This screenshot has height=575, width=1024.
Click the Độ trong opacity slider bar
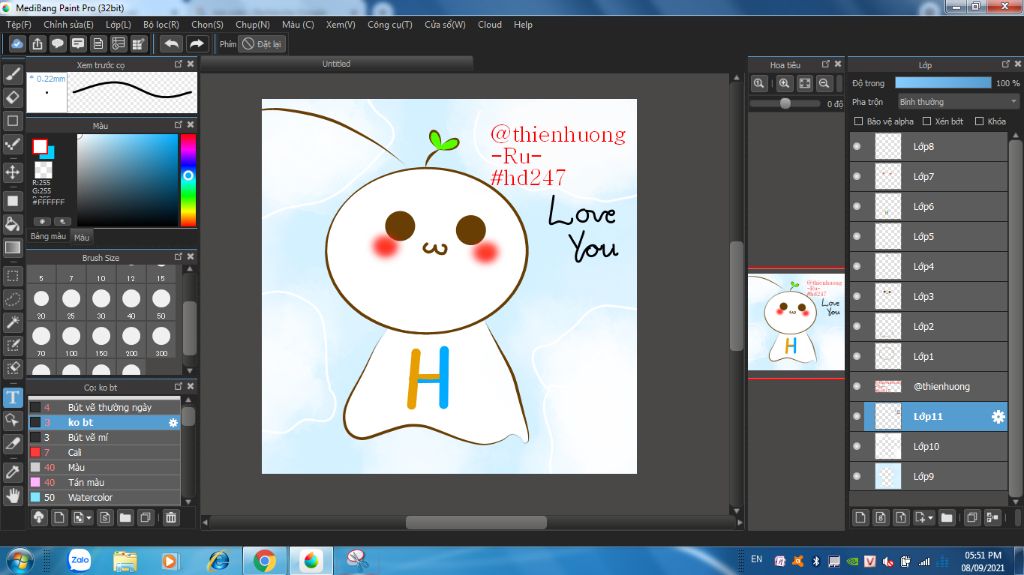(942, 83)
